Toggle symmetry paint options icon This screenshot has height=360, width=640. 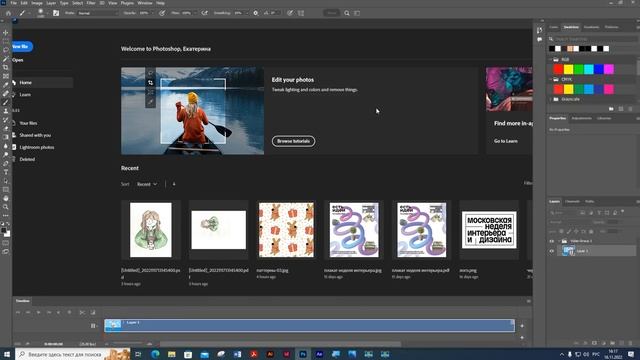click(301, 13)
